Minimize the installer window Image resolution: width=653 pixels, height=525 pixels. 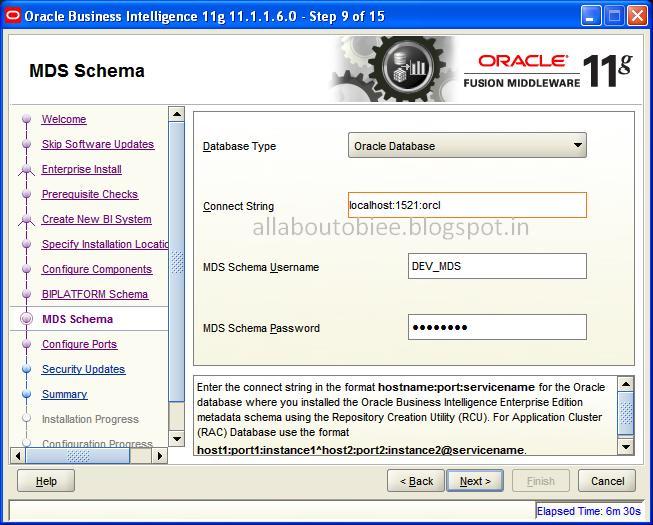tap(590, 16)
